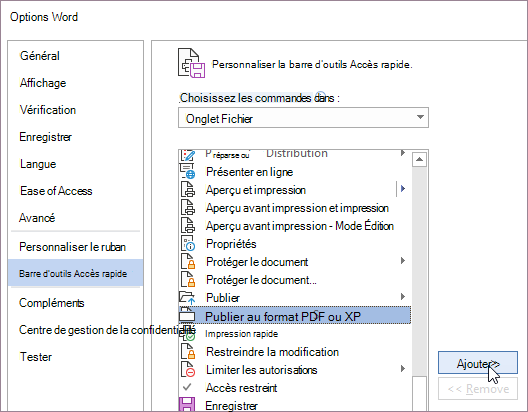Click the Impression rapide icon
Screen dimensions: 528x412
click(x=188, y=333)
